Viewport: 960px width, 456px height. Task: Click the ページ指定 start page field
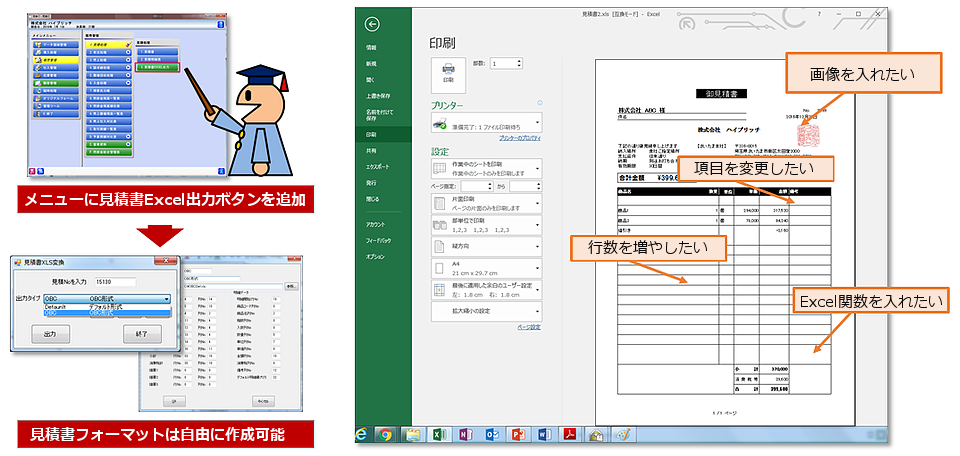tap(477, 185)
